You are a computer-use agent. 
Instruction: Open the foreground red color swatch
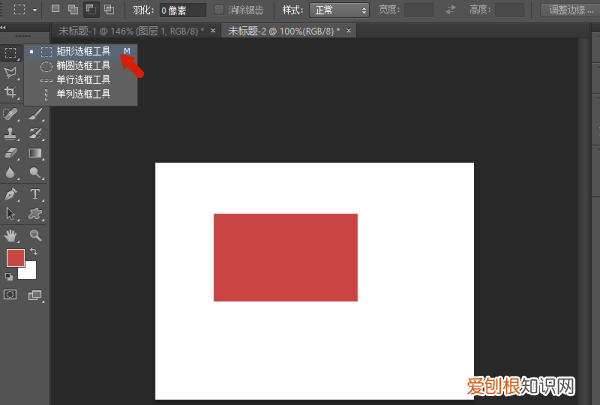16,258
